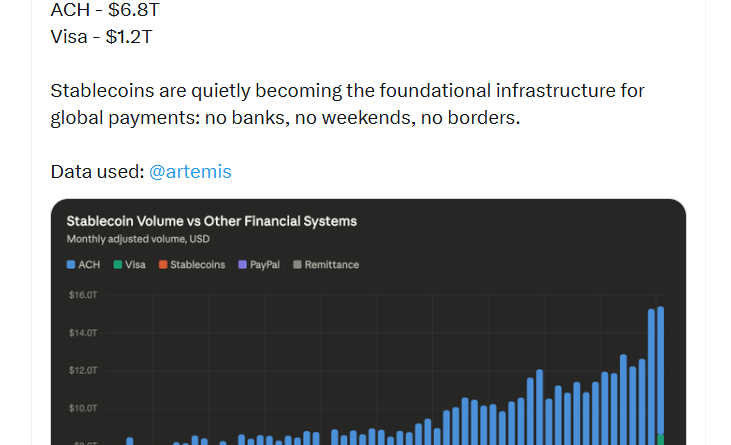Click the chart title about Stablecoin Volume

tap(211, 221)
